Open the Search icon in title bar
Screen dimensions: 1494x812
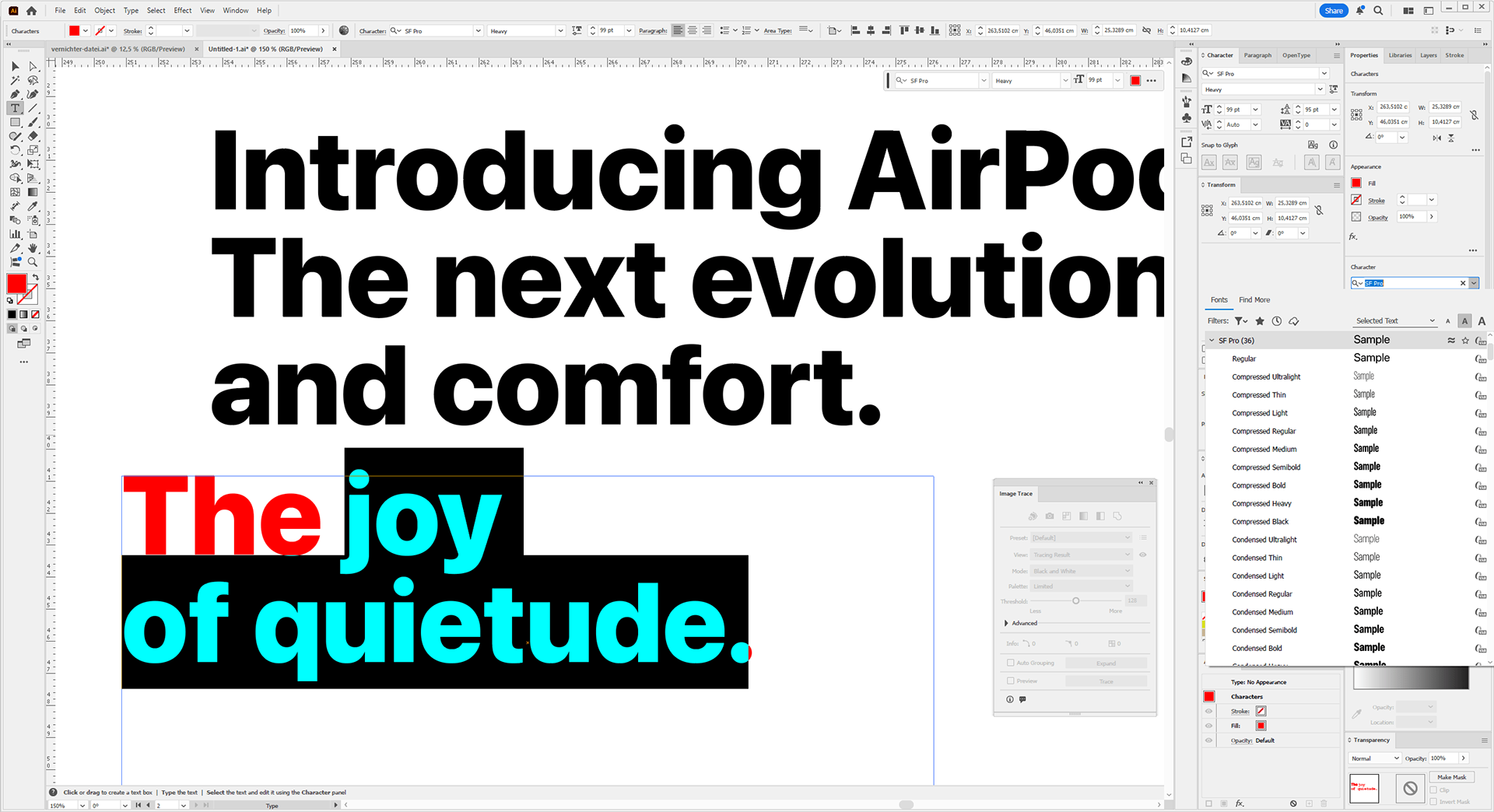1378,10
